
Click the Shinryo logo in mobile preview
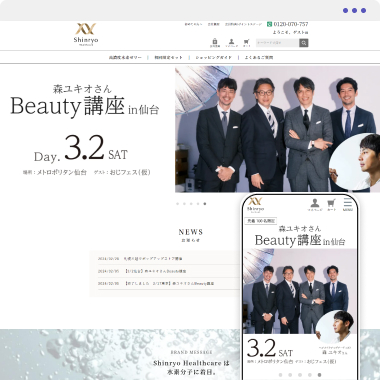click(x=255, y=205)
